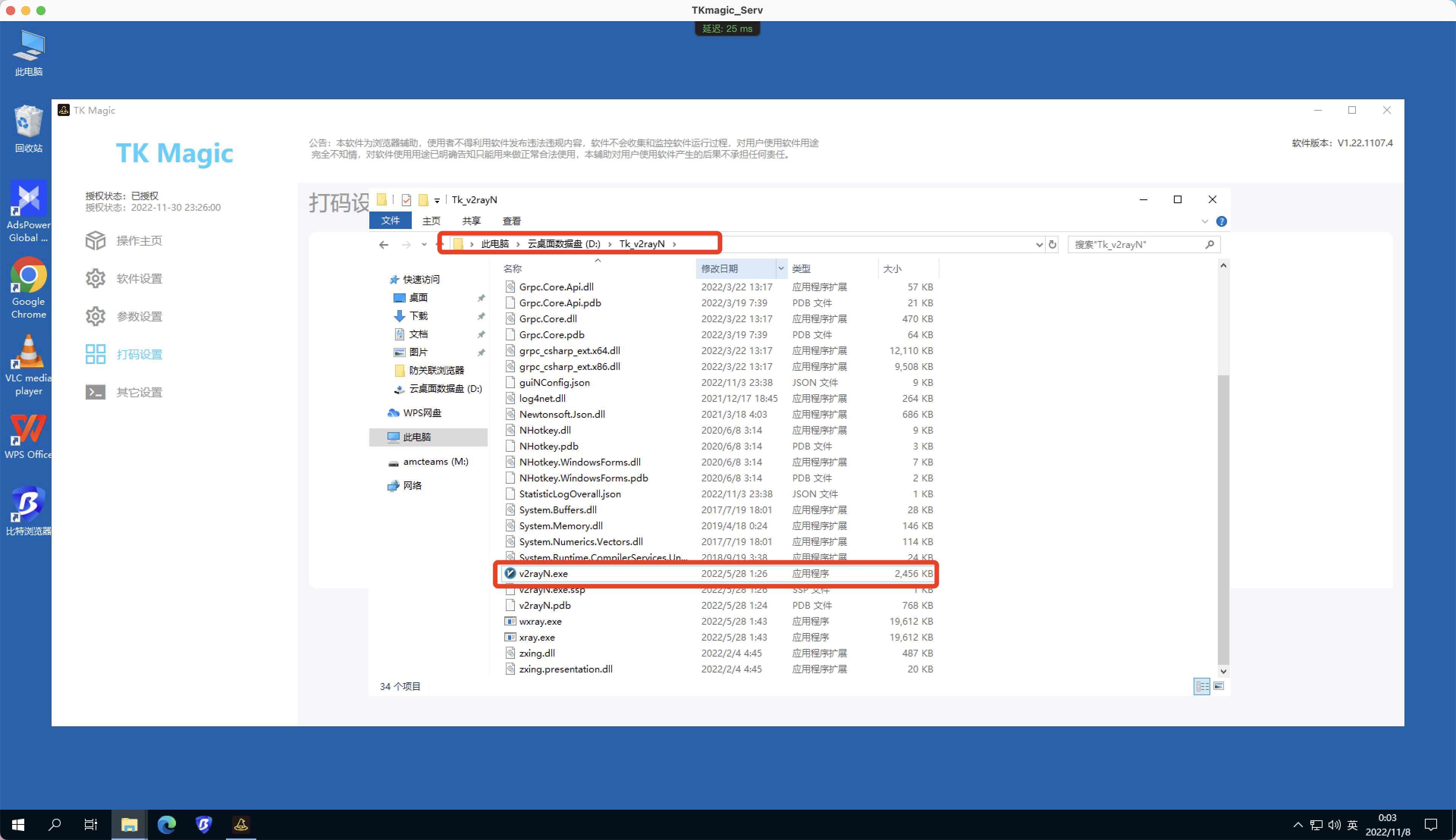Toggle the properties checkmark in quick access toolbar
Image resolution: width=1456 pixels, height=840 pixels.
[407, 200]
